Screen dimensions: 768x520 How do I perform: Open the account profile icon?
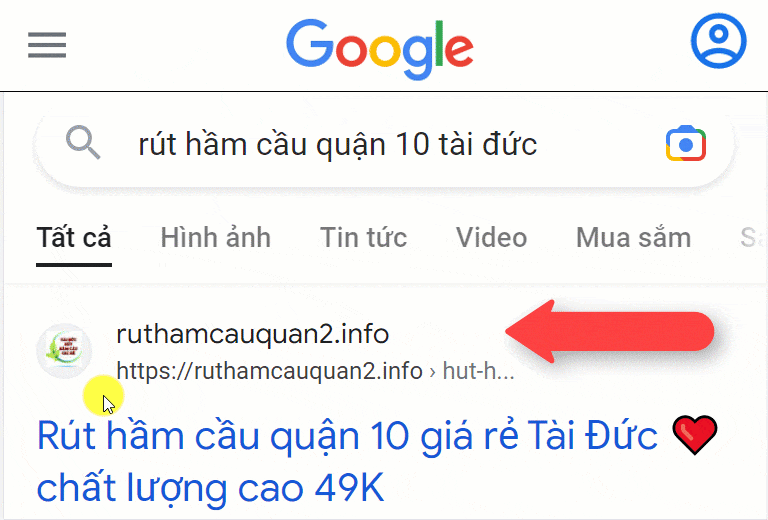tap(719, 41)
